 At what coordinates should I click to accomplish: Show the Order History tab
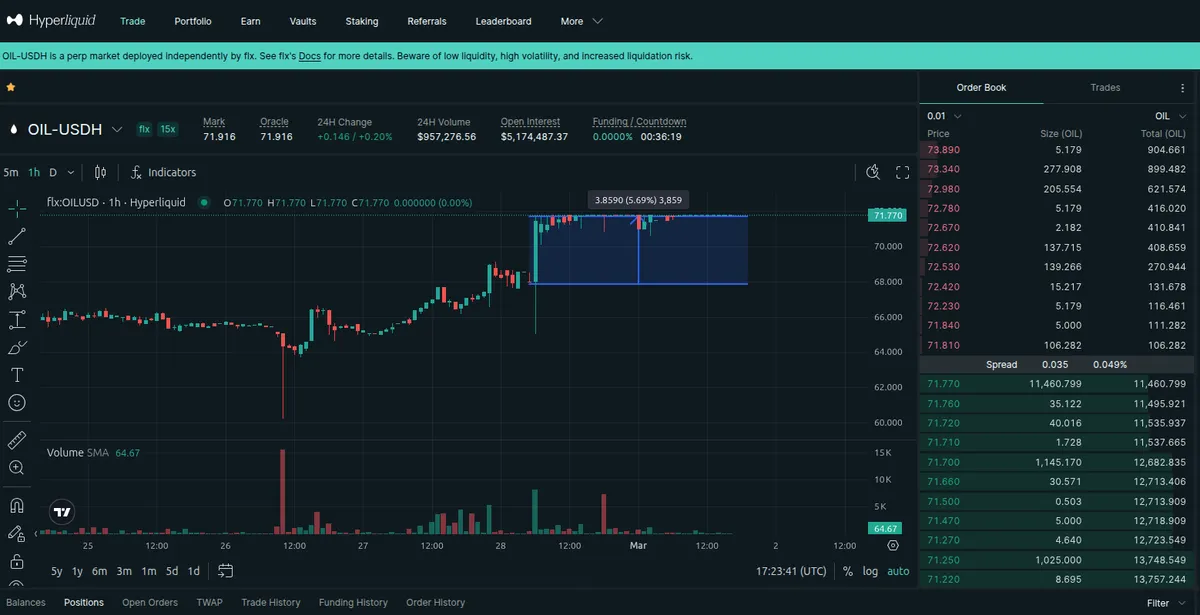(x=435, y=603)
